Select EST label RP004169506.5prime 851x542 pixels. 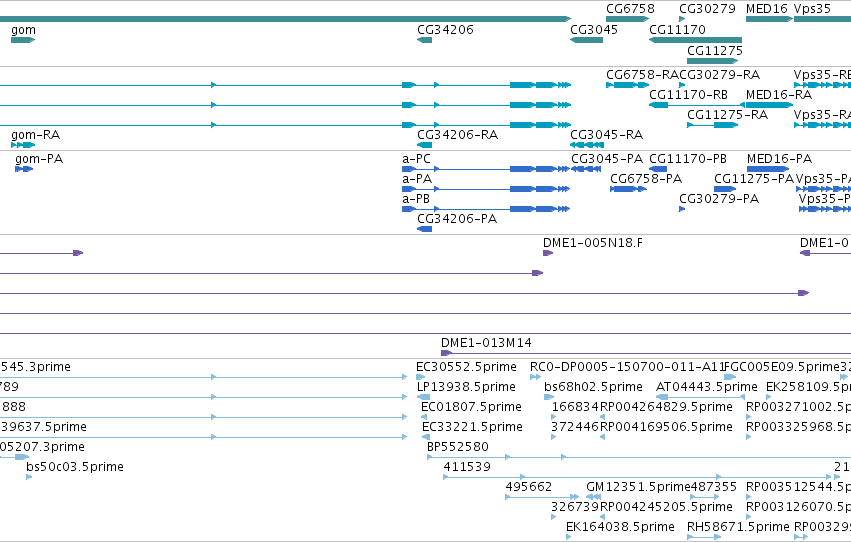[x=666, y=428]
